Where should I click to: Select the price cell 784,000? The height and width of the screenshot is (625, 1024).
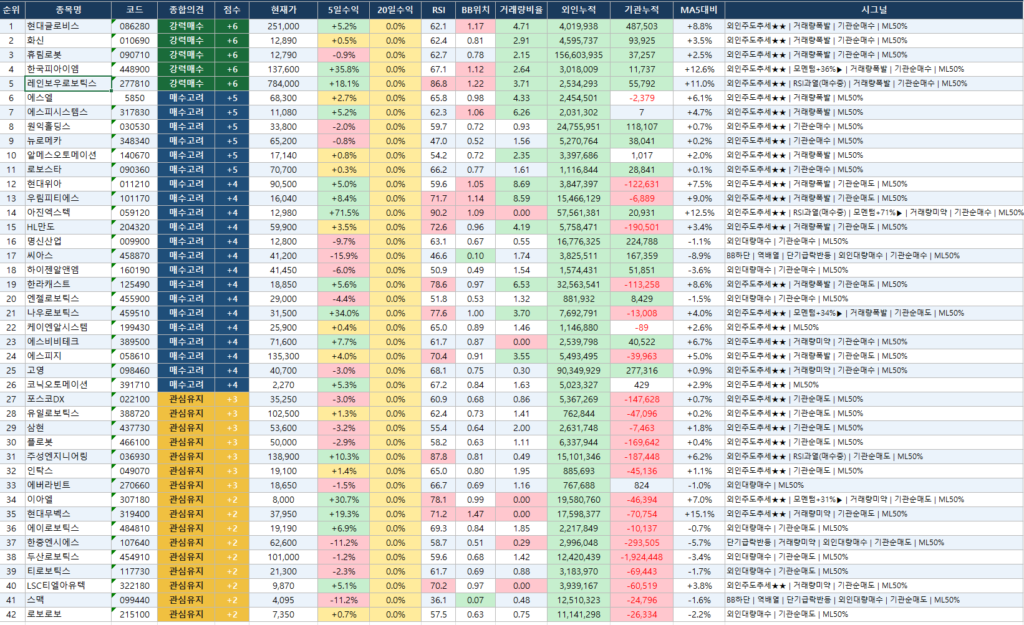pos(283,84)
